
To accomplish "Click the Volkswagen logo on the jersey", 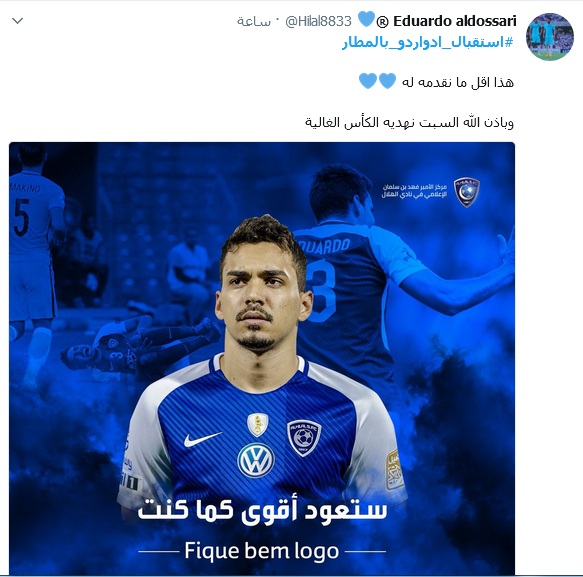I will click(256, 460).
